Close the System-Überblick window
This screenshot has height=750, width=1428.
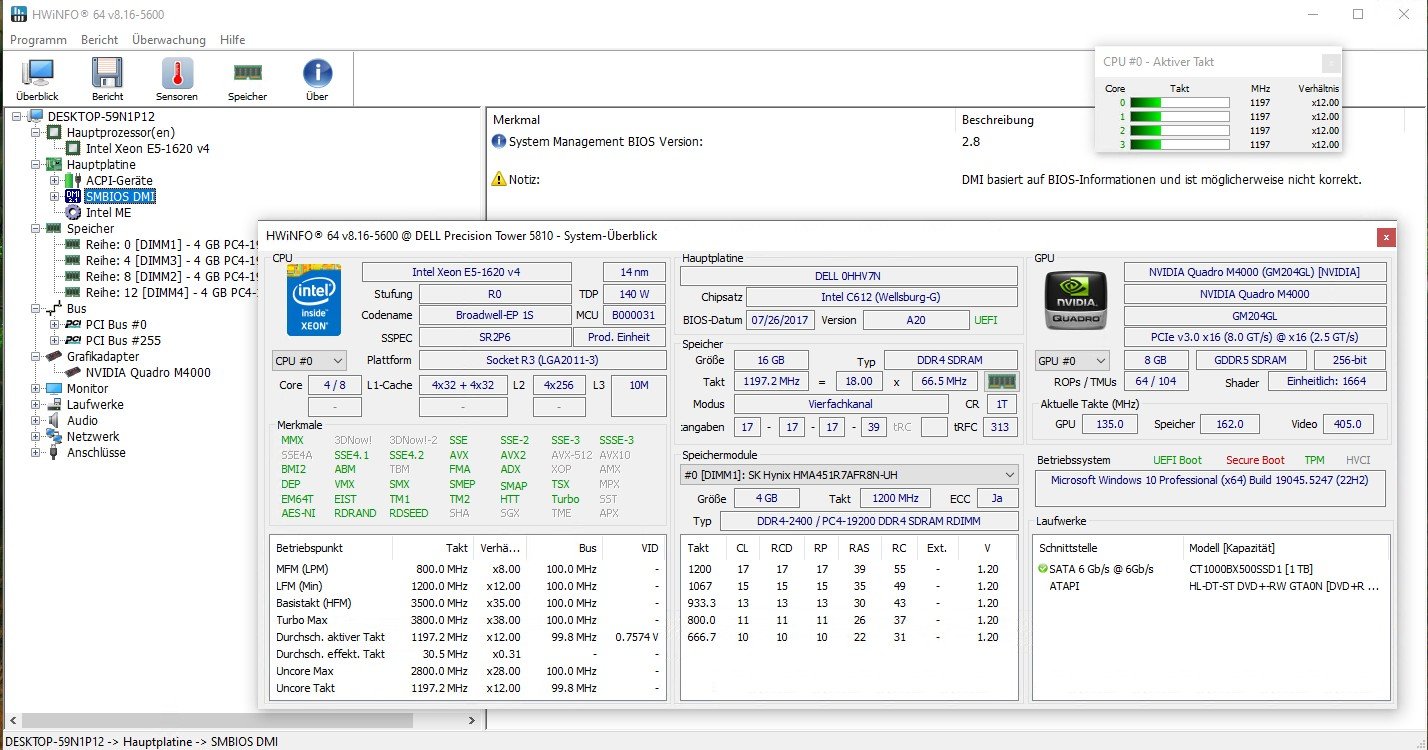click(x=1385, y=237)
